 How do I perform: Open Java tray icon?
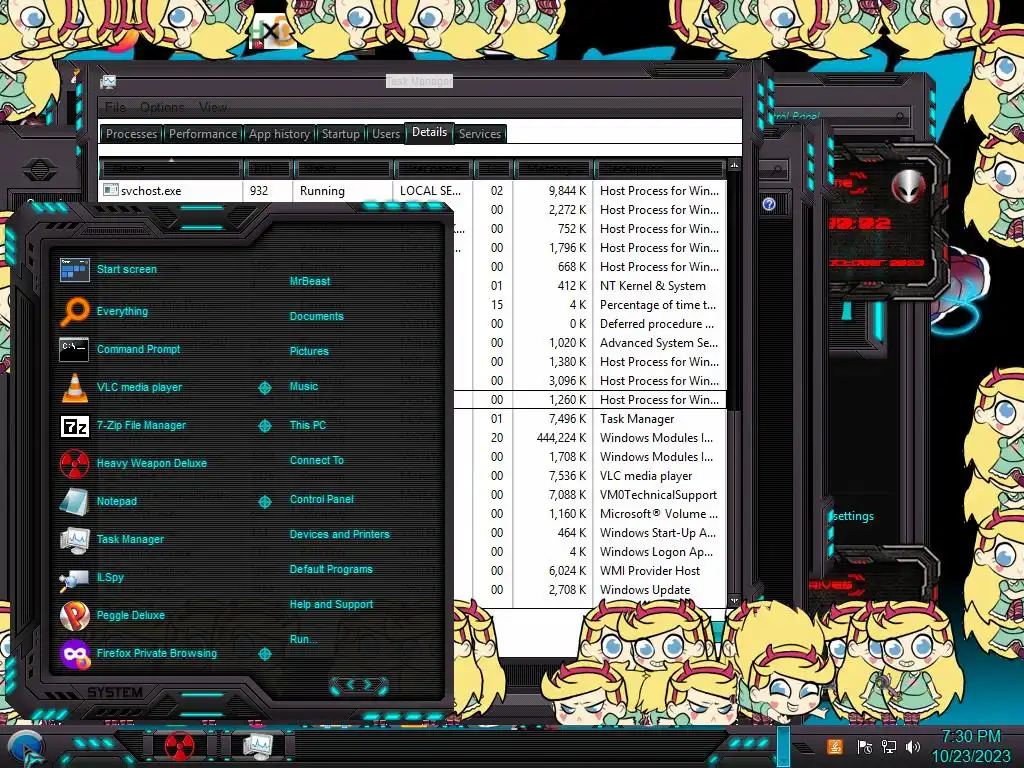point(835,746)
